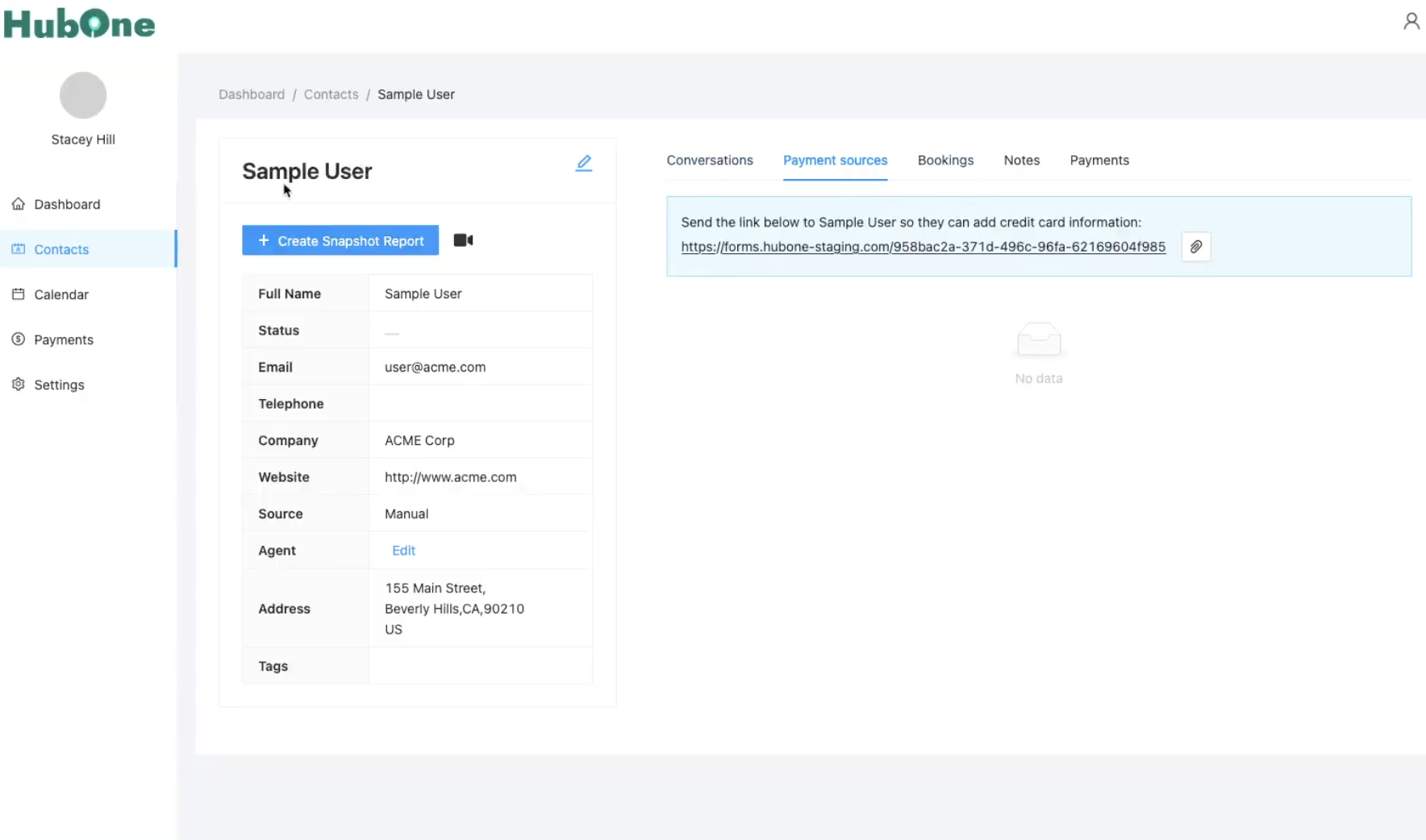Click the Dashboard breadcrumb link

pos(252,94)
